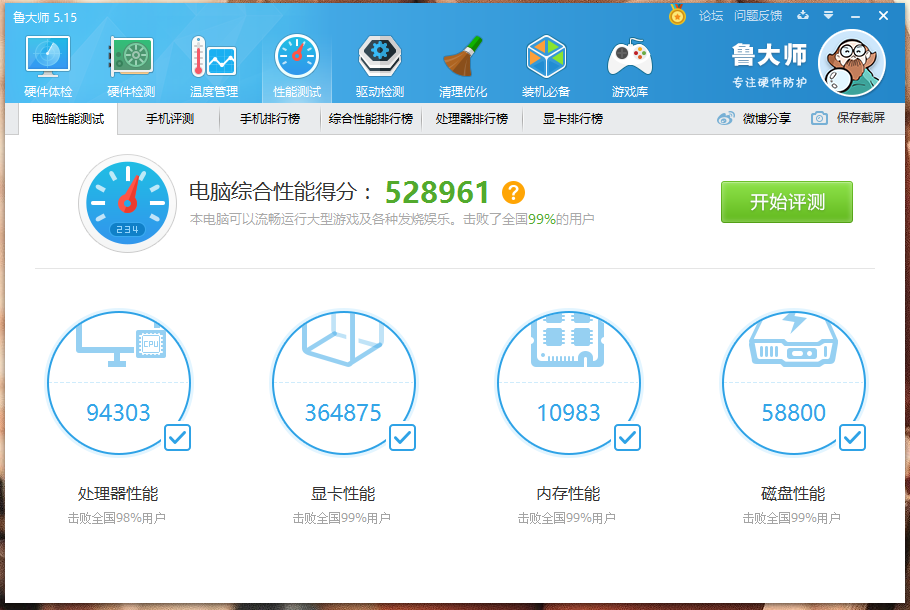
Task: Click the 鲁大师 5.15 window title
Action: pos(45,17)
